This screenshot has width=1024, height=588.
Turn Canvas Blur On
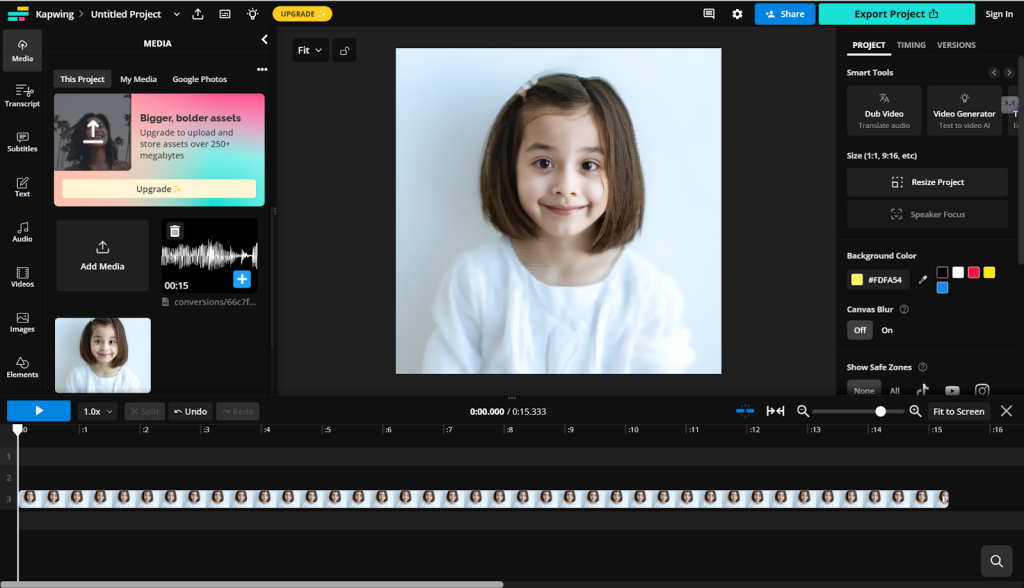[887, 330]
